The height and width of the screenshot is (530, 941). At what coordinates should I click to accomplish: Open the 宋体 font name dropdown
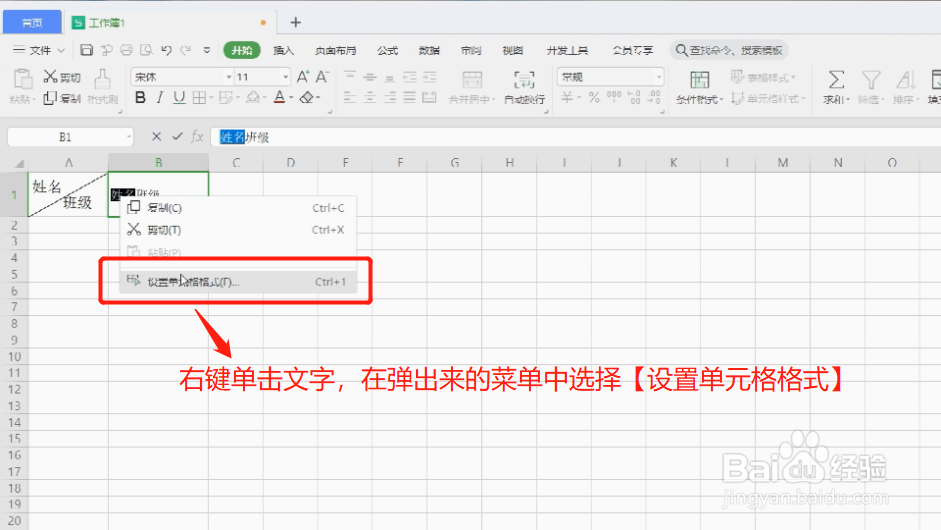229,77
